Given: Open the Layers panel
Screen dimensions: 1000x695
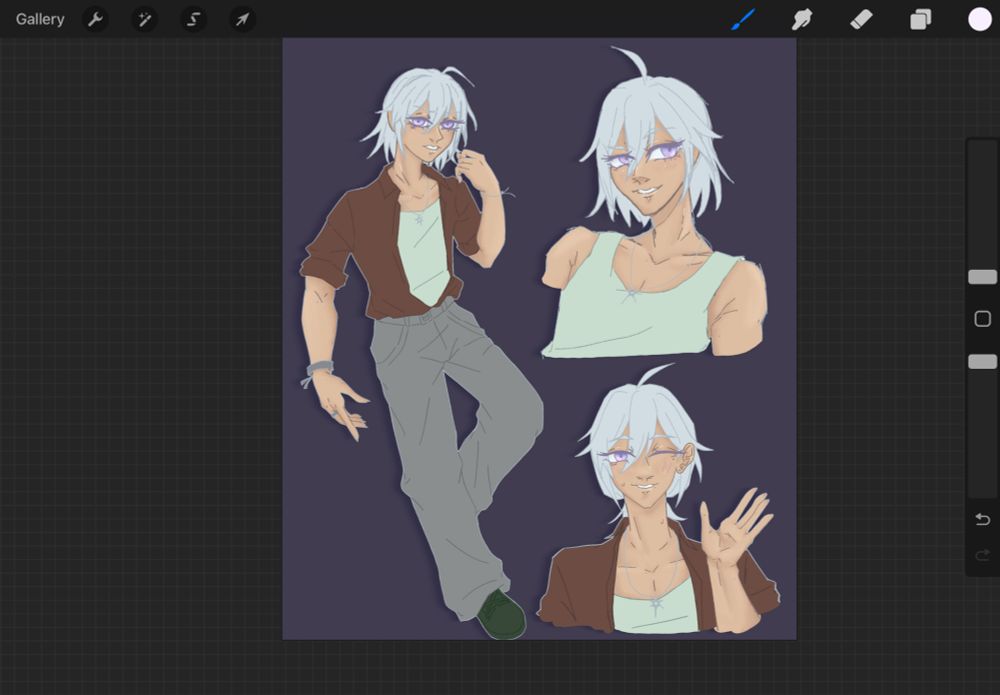Looking at the screenshot, I should [x=920, y=19].
